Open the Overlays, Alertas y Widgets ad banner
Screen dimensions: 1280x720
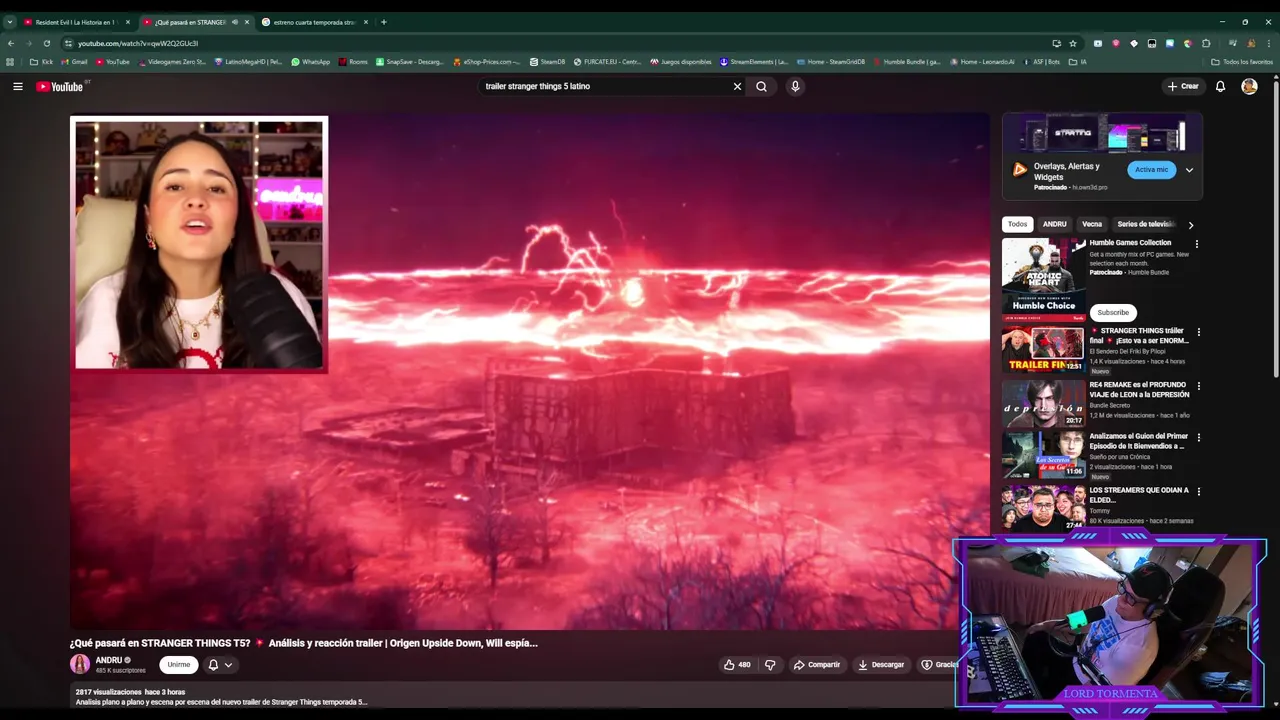click(x=1102, y=133)
